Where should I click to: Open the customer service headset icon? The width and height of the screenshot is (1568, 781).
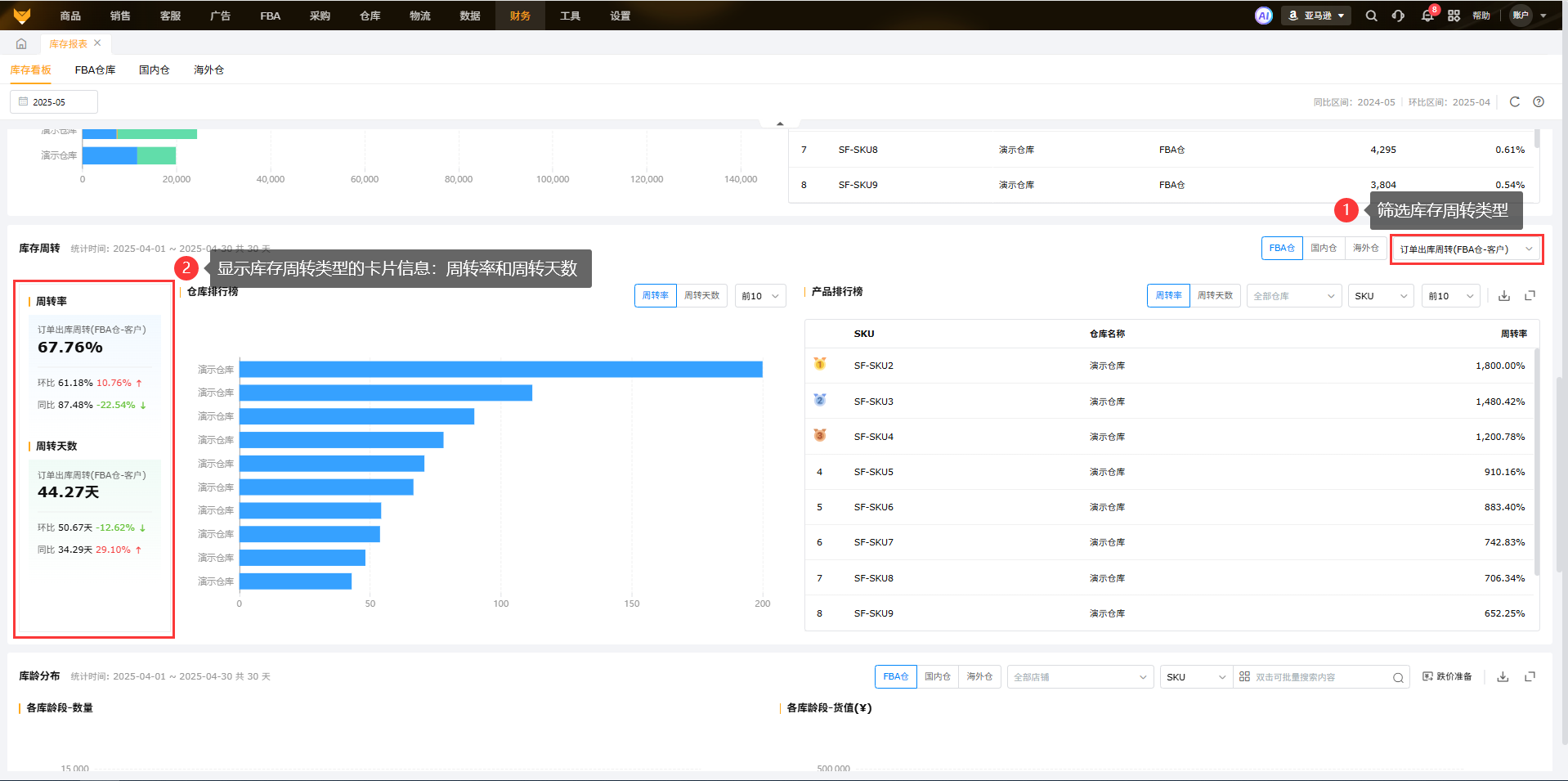[1398, 16]
